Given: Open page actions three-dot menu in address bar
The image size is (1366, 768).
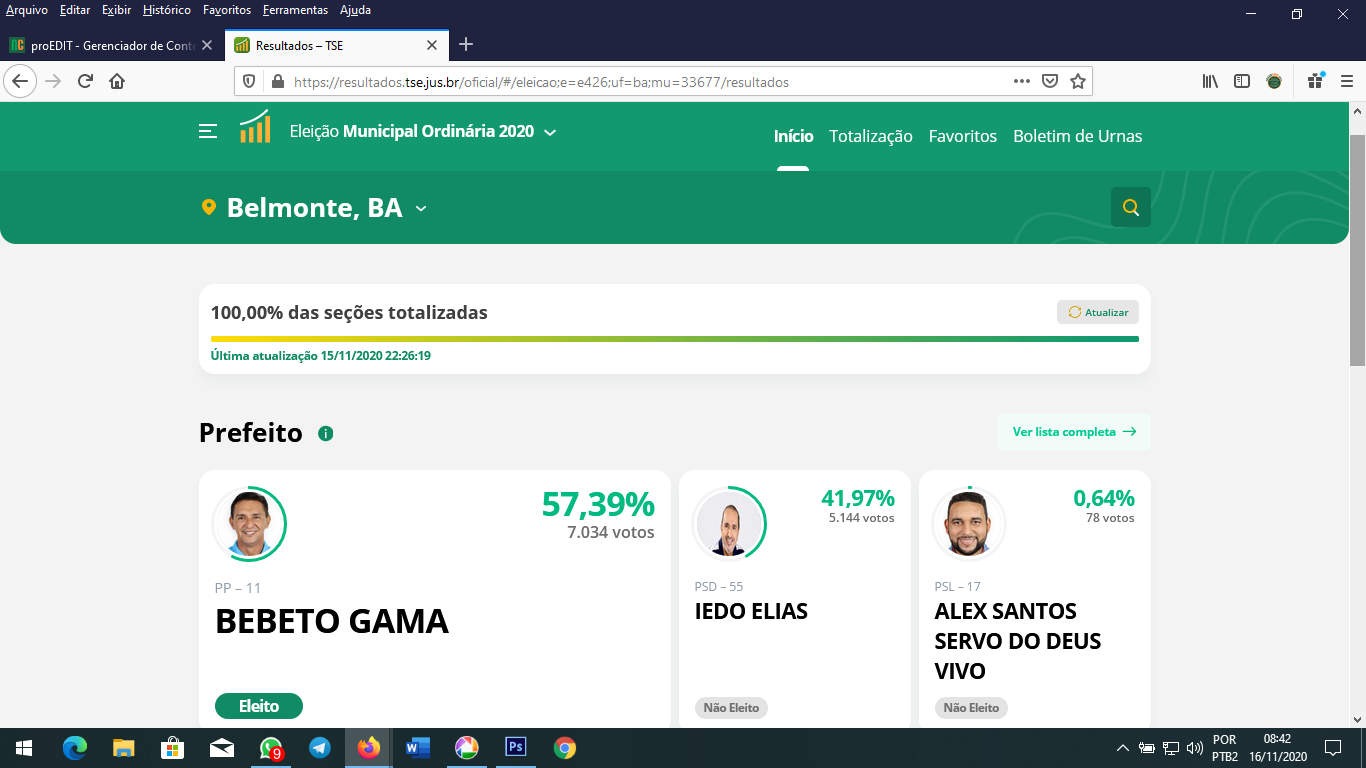Looking at the screenshot, I should (1021, 82).
